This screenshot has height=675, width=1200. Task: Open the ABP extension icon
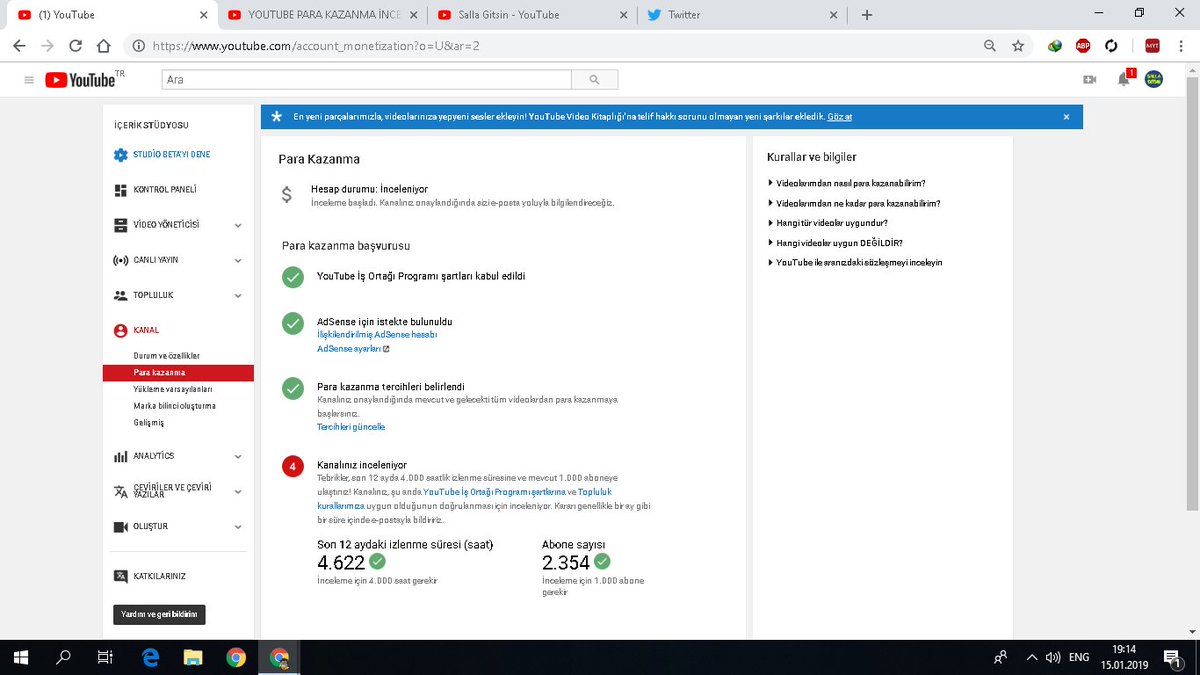click(1083, 46)
